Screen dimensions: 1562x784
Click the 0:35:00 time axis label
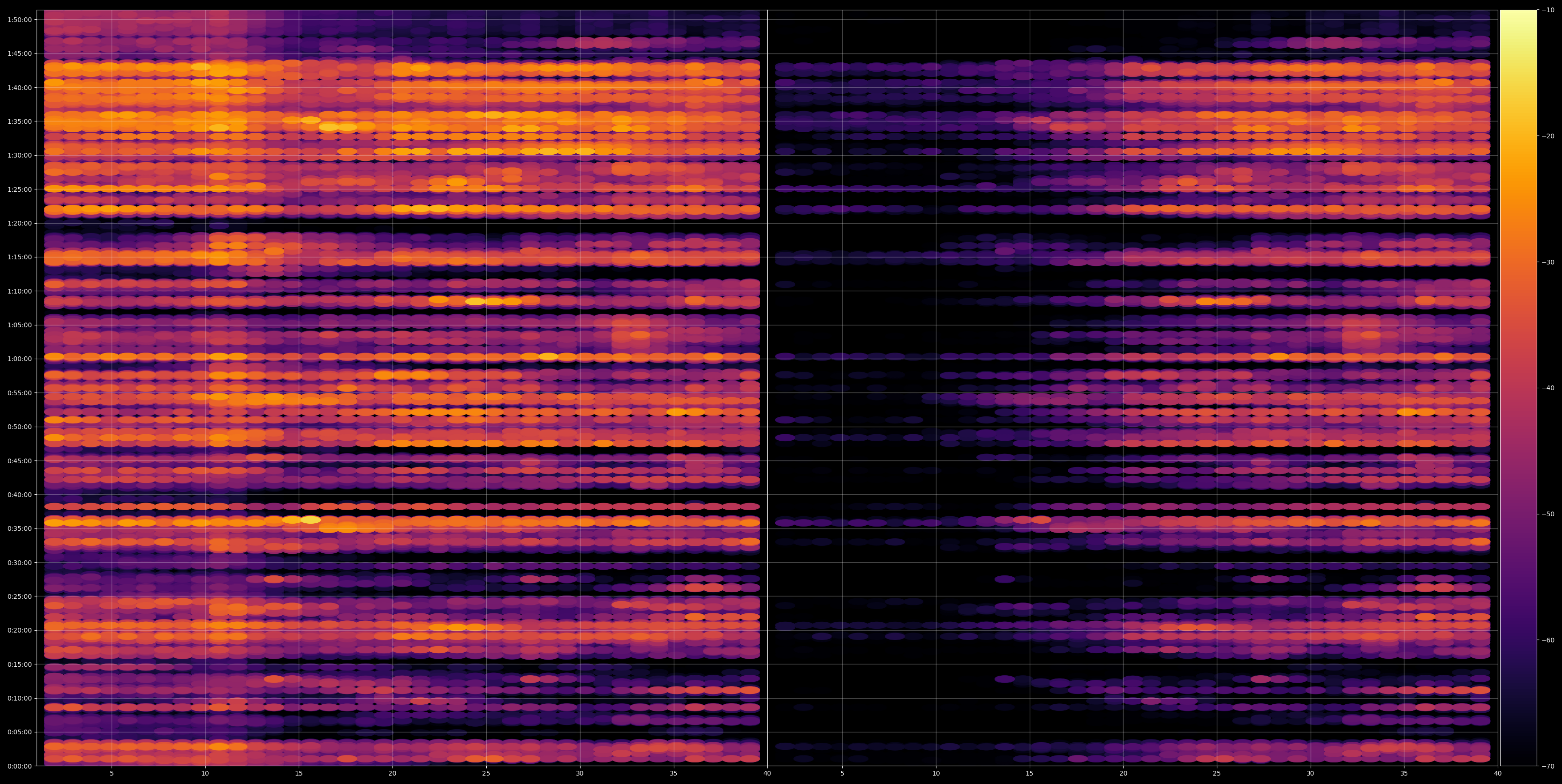point(19,529)
